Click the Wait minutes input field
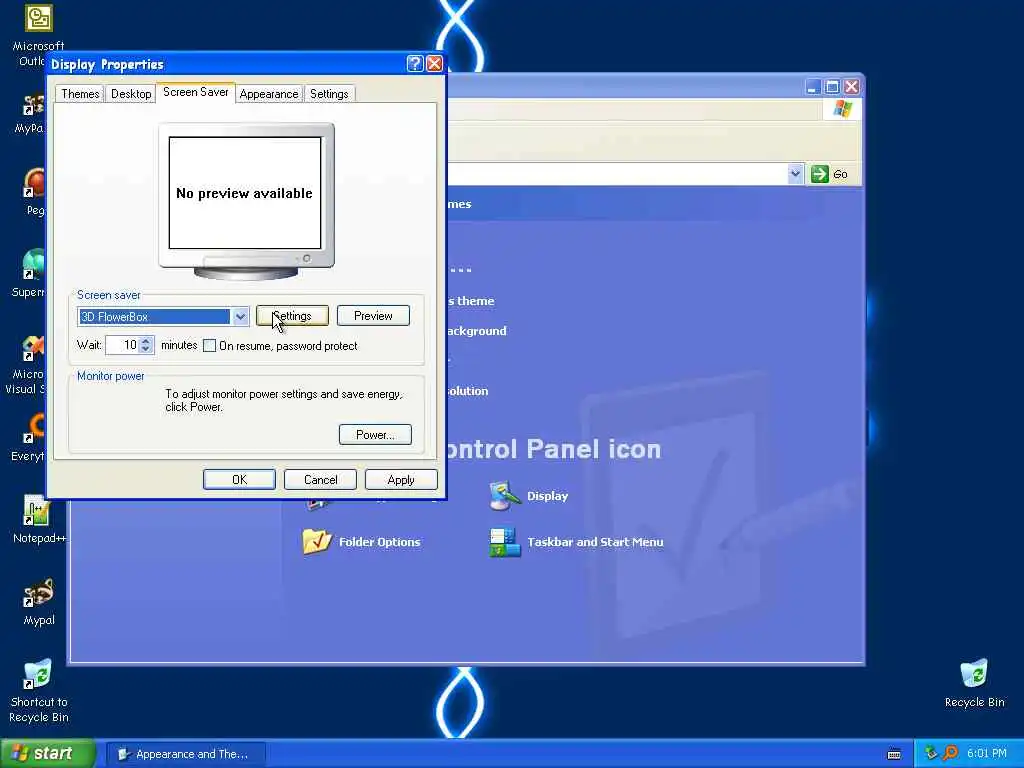 (123, 345)
